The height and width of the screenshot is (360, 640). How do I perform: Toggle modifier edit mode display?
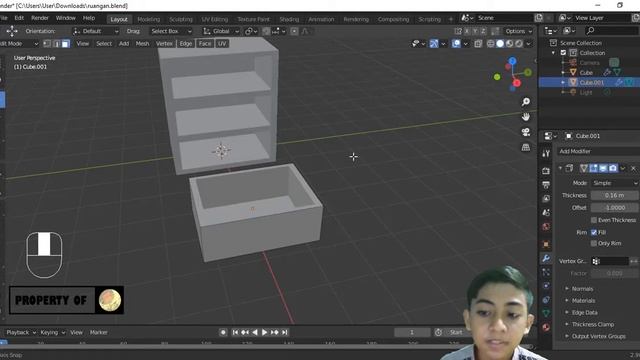pos(593,168)
